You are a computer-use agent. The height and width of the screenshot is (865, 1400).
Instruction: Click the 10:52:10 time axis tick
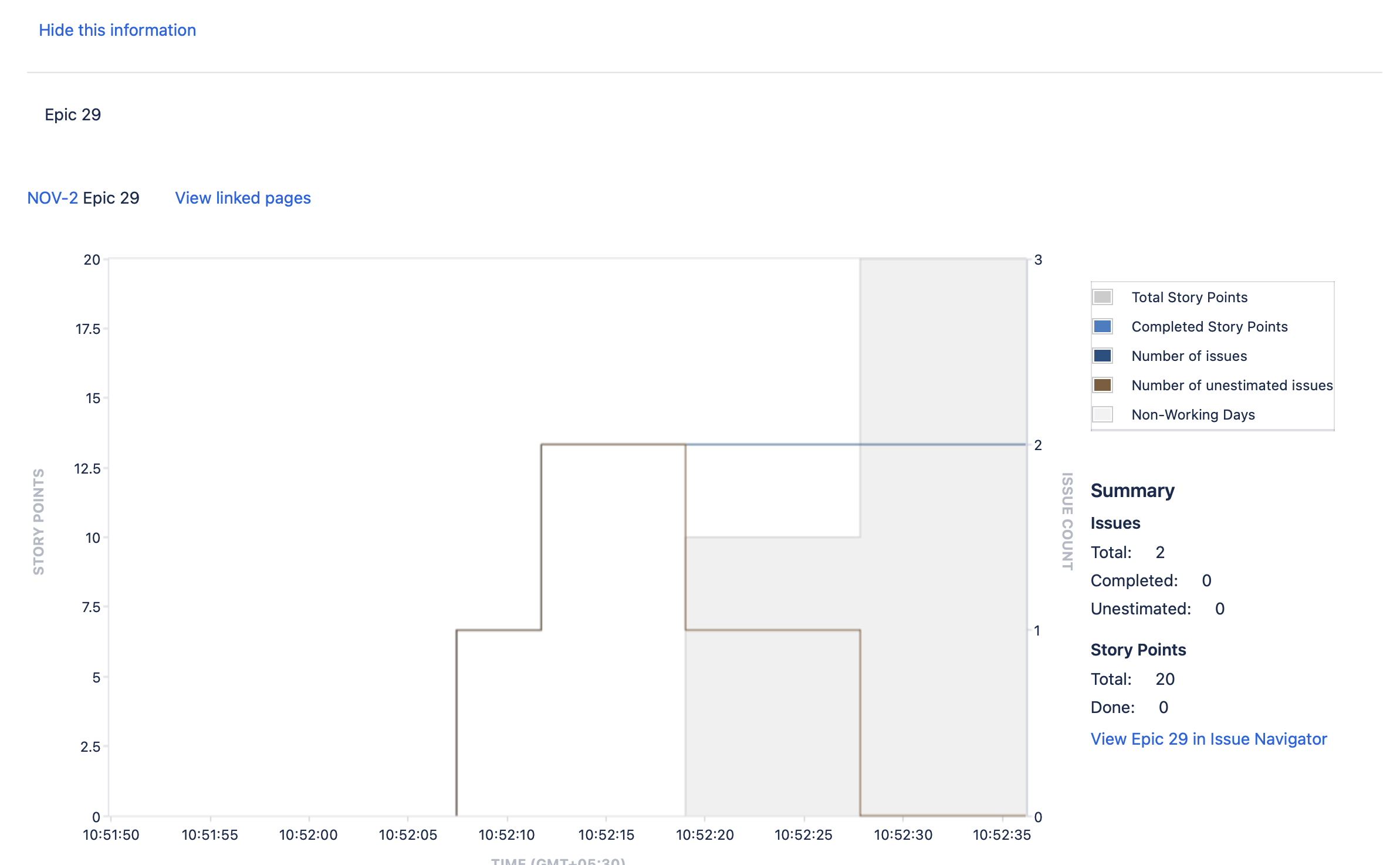(x=507, y=834)
